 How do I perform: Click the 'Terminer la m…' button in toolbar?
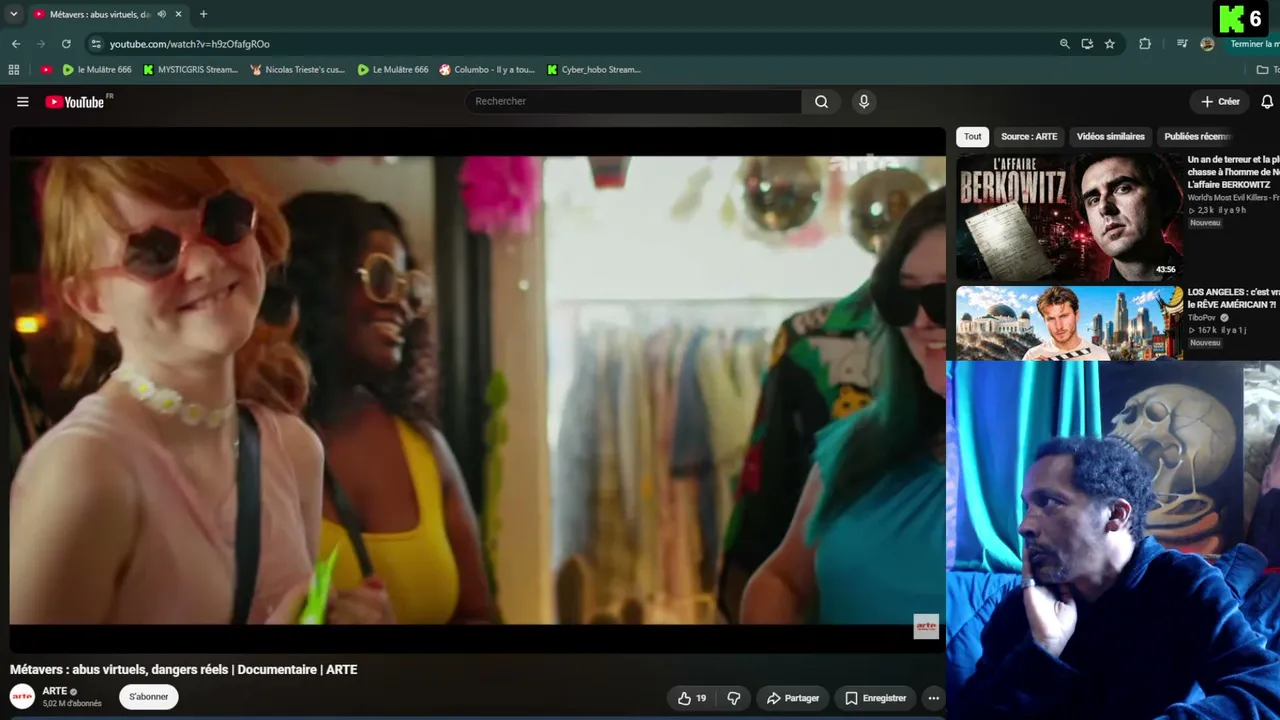pos(1254,44)
